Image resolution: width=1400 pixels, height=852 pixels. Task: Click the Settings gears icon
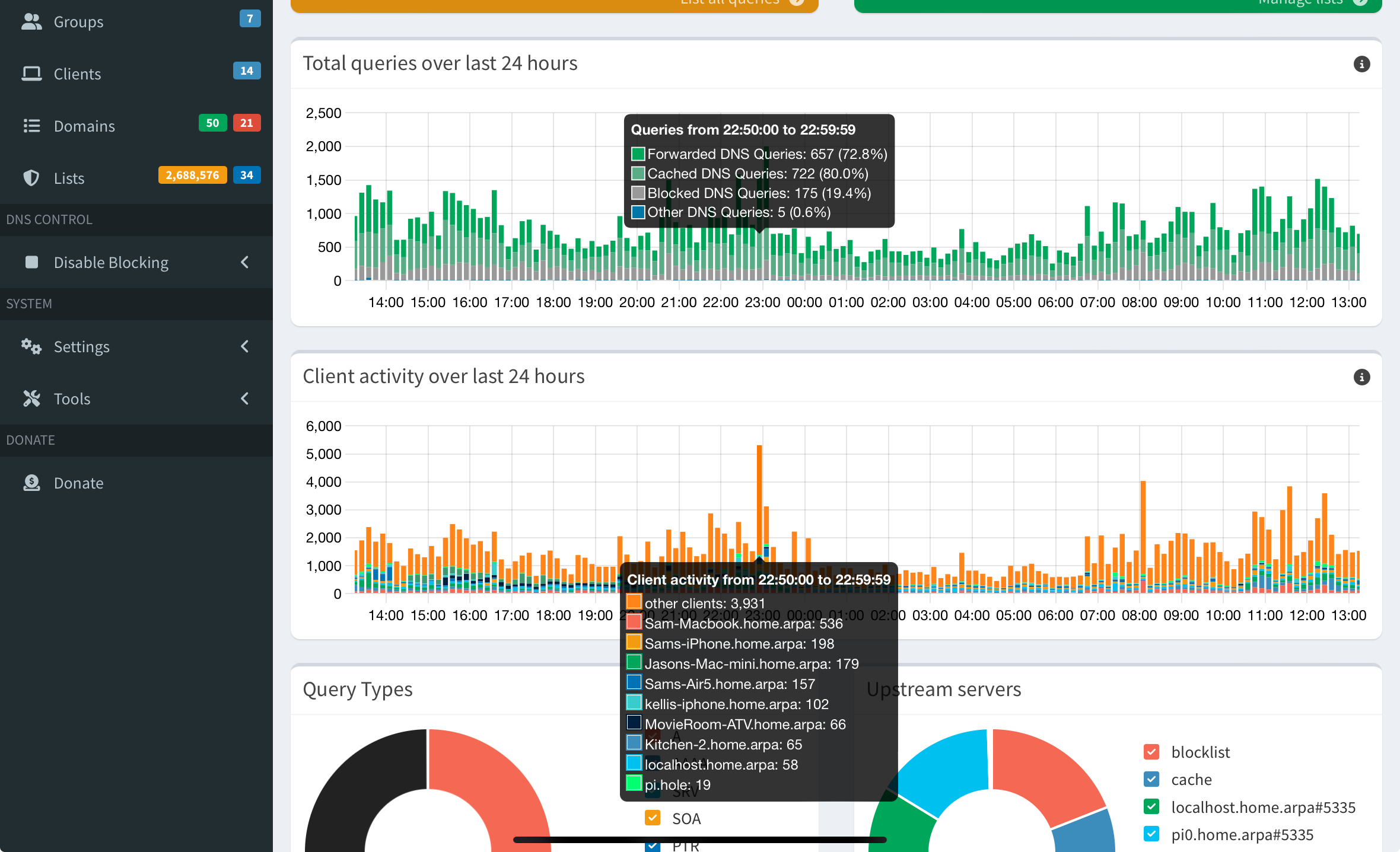click(x=31, y=346)
